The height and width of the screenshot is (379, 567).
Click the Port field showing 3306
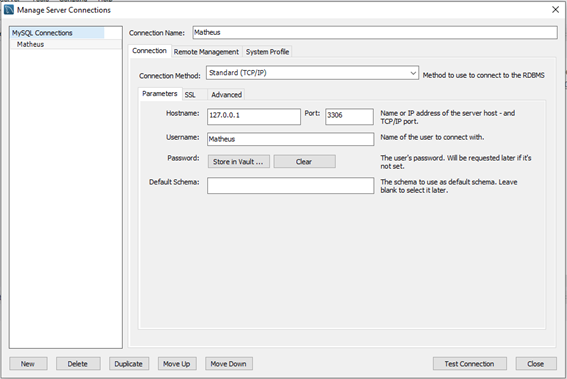pyautogui.click(x=349, y=116)
